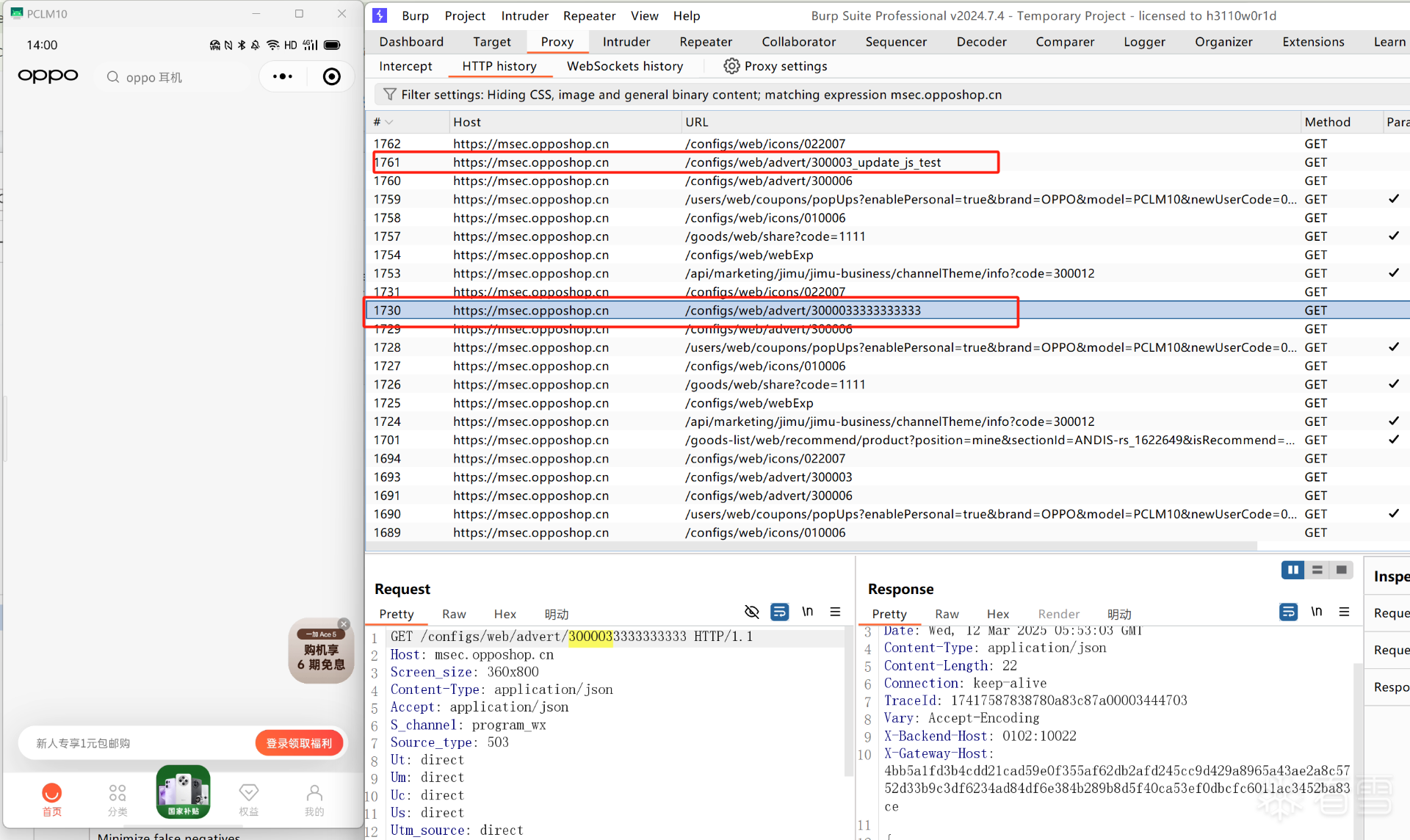Toggle word wrap in the Request editor
The image size is (1410, 840).
click(780, 611)
